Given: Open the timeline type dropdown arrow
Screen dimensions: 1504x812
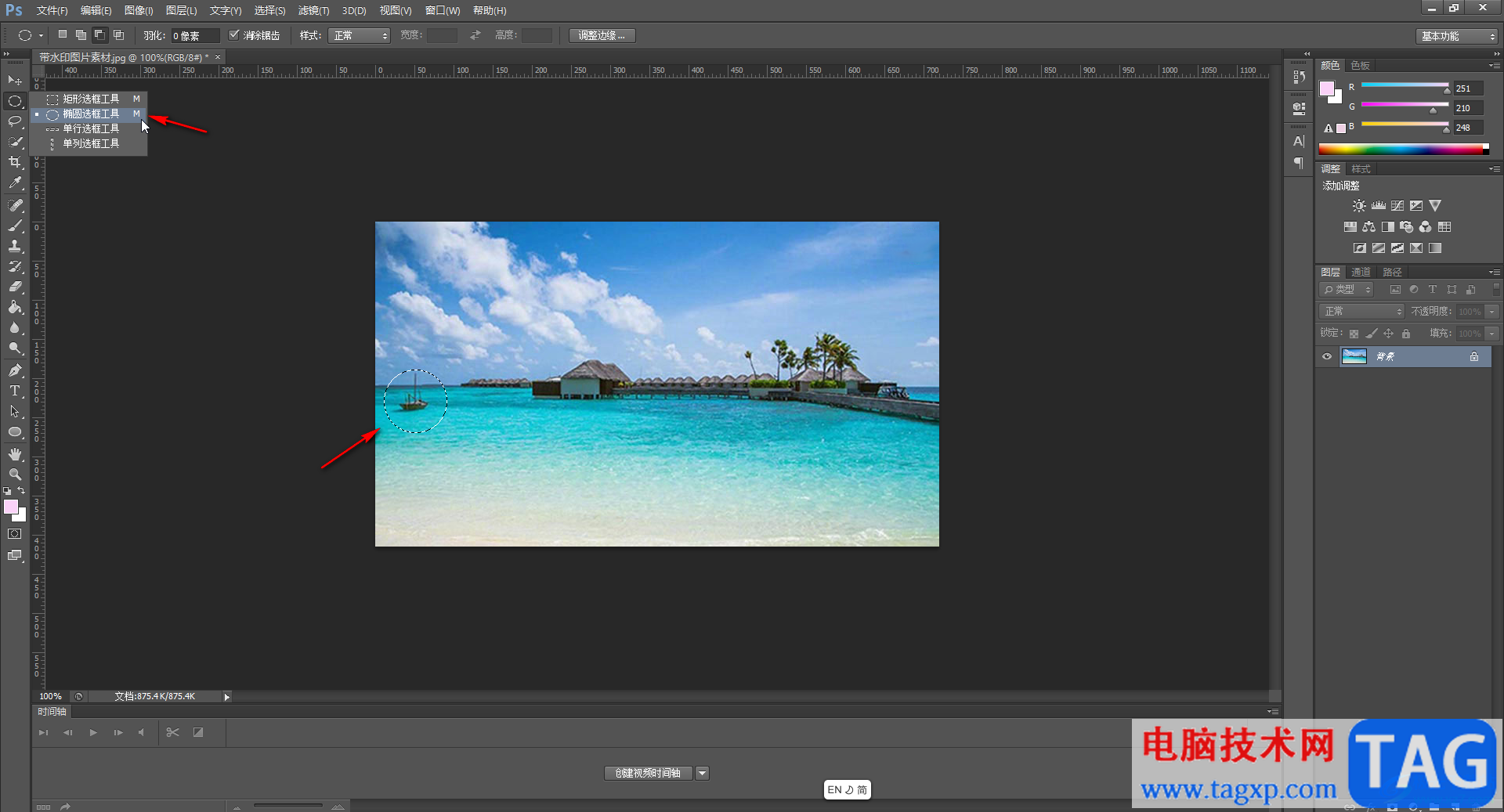Looking at the screenshot, I should click(702, 774).
